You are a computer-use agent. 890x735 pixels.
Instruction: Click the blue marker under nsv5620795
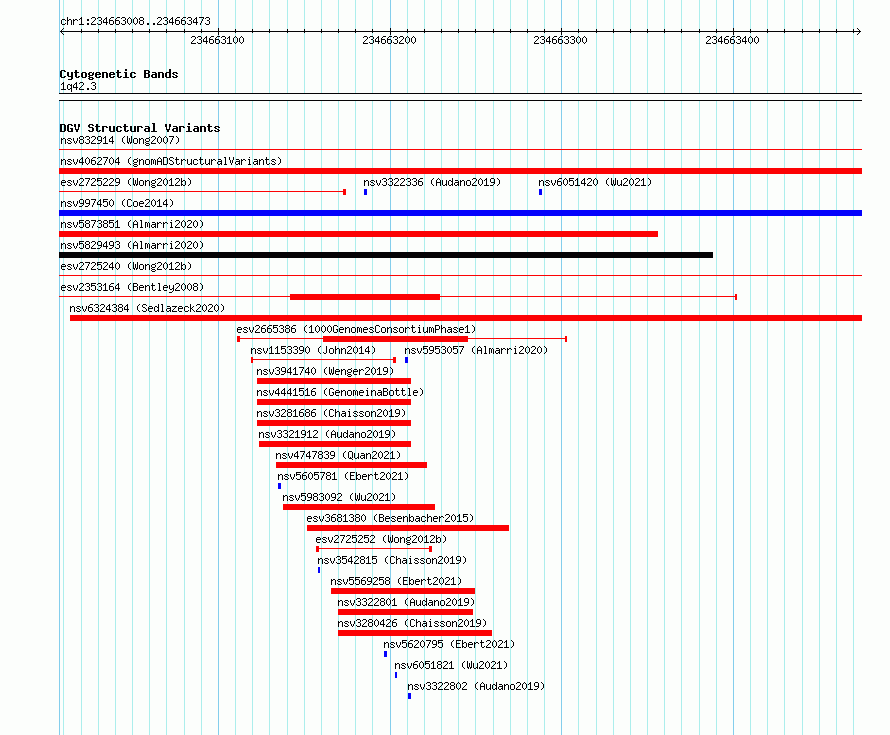point(385,654)
